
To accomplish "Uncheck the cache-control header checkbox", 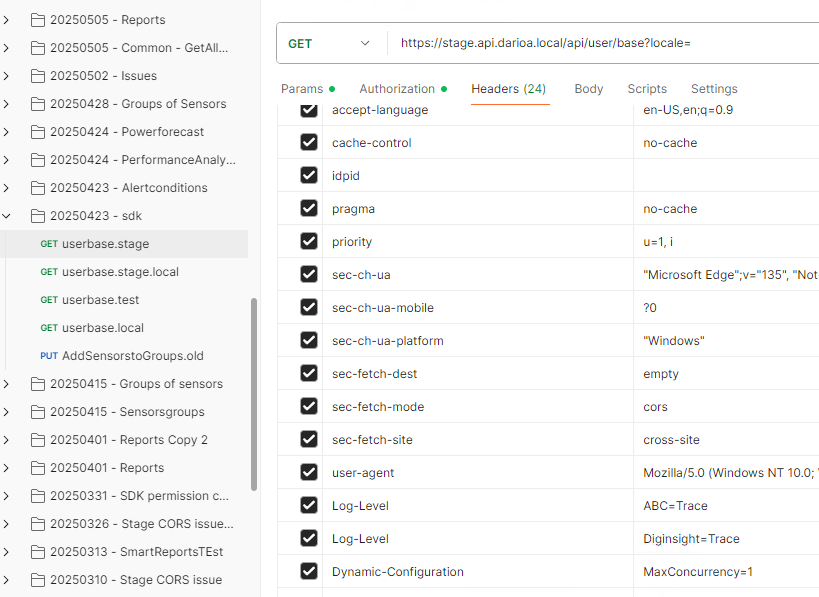I will (309, 143).
